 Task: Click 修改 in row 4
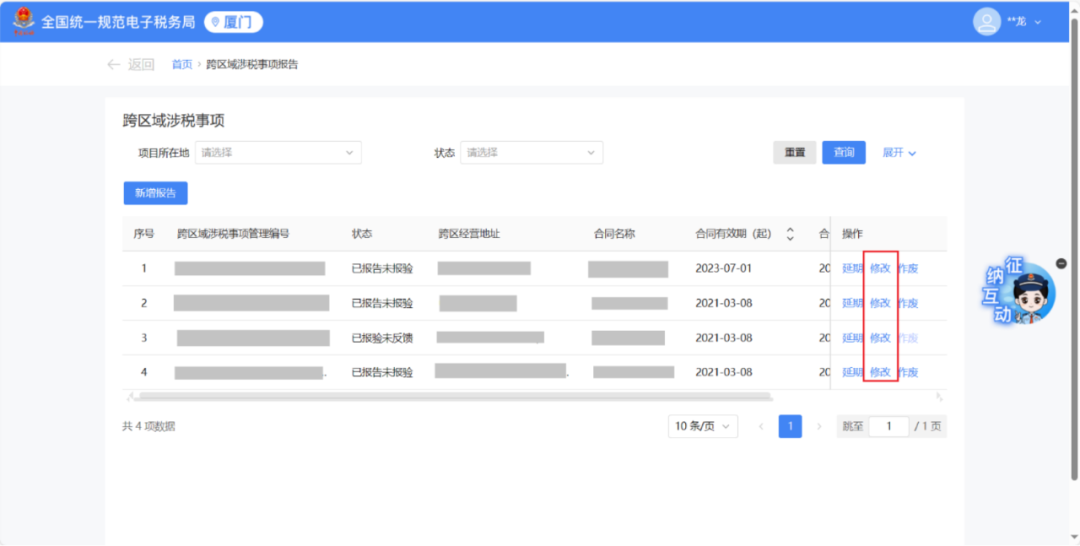pos(880,372)
